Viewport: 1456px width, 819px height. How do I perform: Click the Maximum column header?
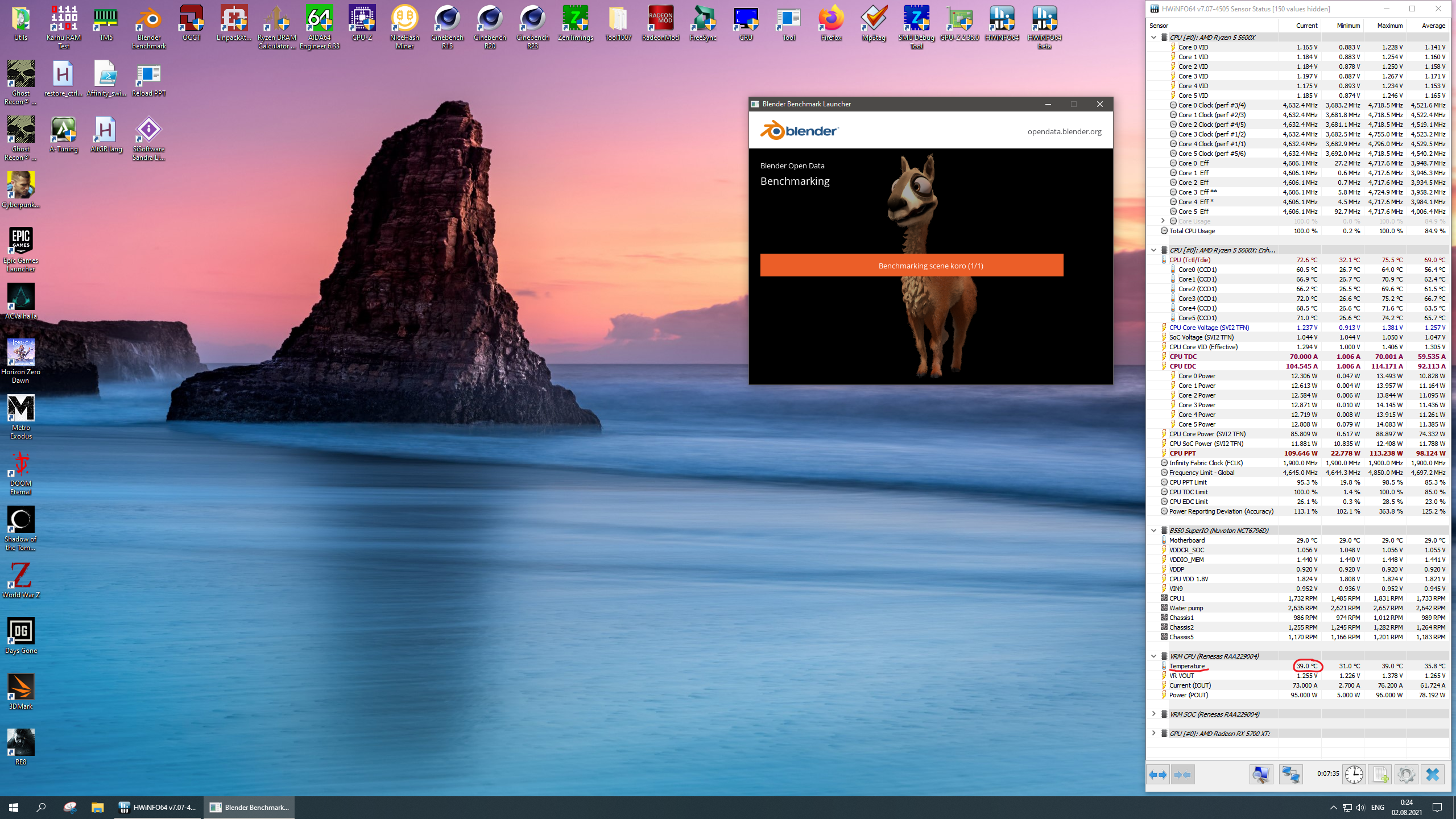tap(1389, 26)
